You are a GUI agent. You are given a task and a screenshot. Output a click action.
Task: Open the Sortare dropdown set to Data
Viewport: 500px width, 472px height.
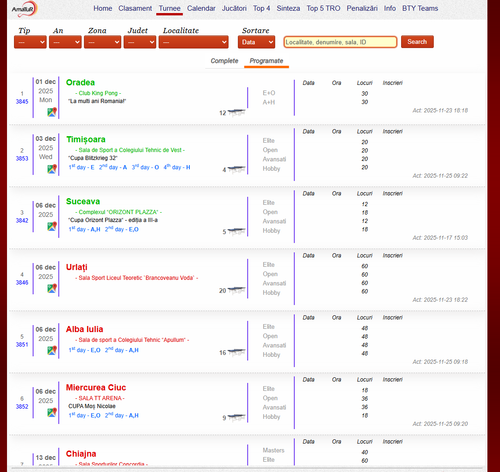256,42
